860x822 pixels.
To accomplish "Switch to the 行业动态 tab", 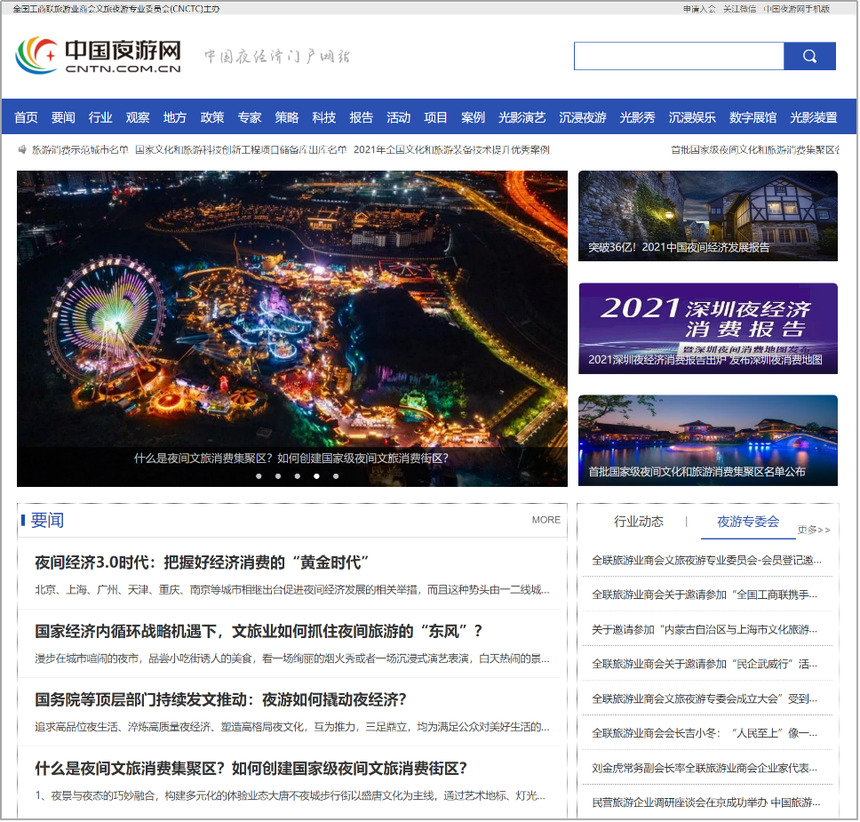I will click(638, 521).
